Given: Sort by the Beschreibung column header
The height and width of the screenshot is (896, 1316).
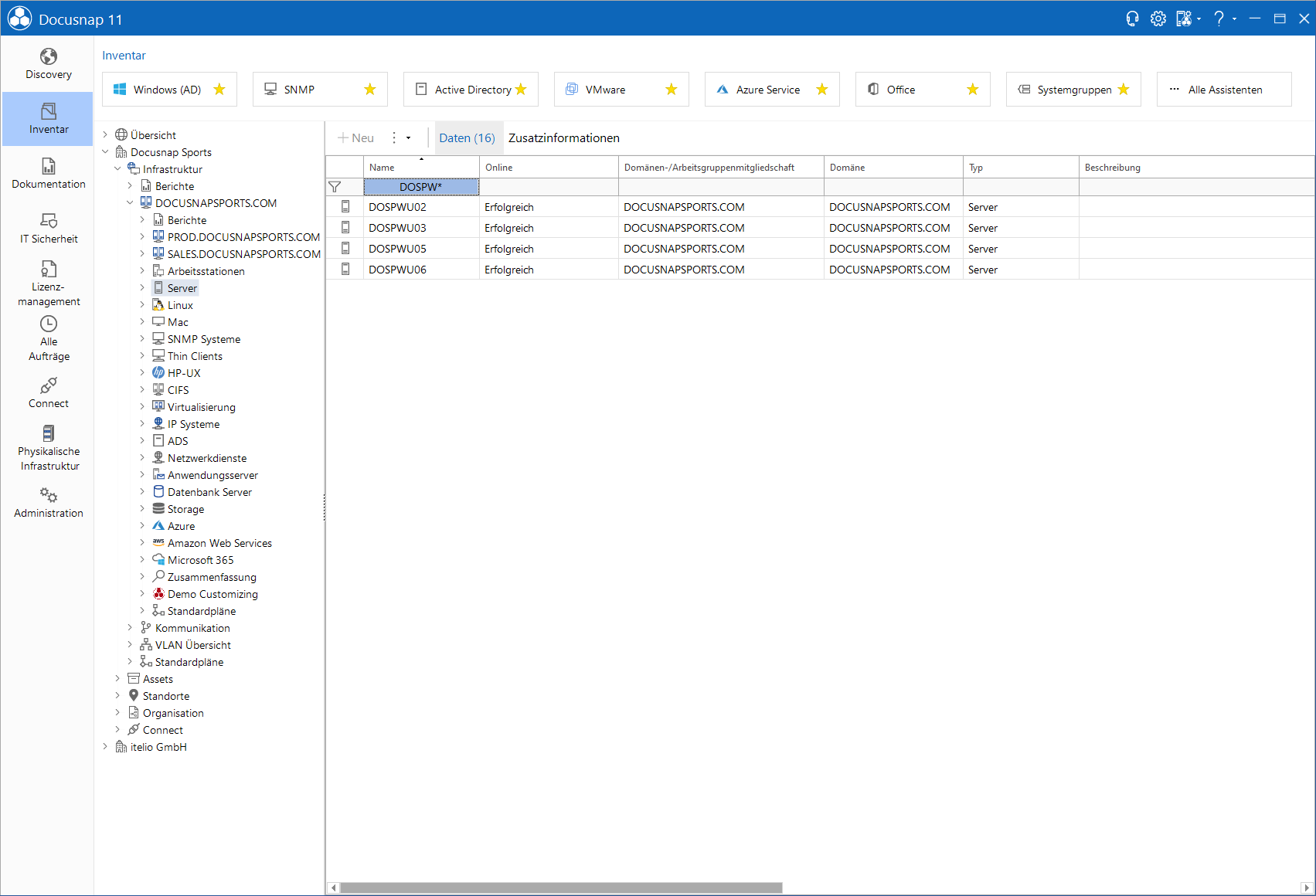Looking at the screenshot, I should tap(1196, 167).
